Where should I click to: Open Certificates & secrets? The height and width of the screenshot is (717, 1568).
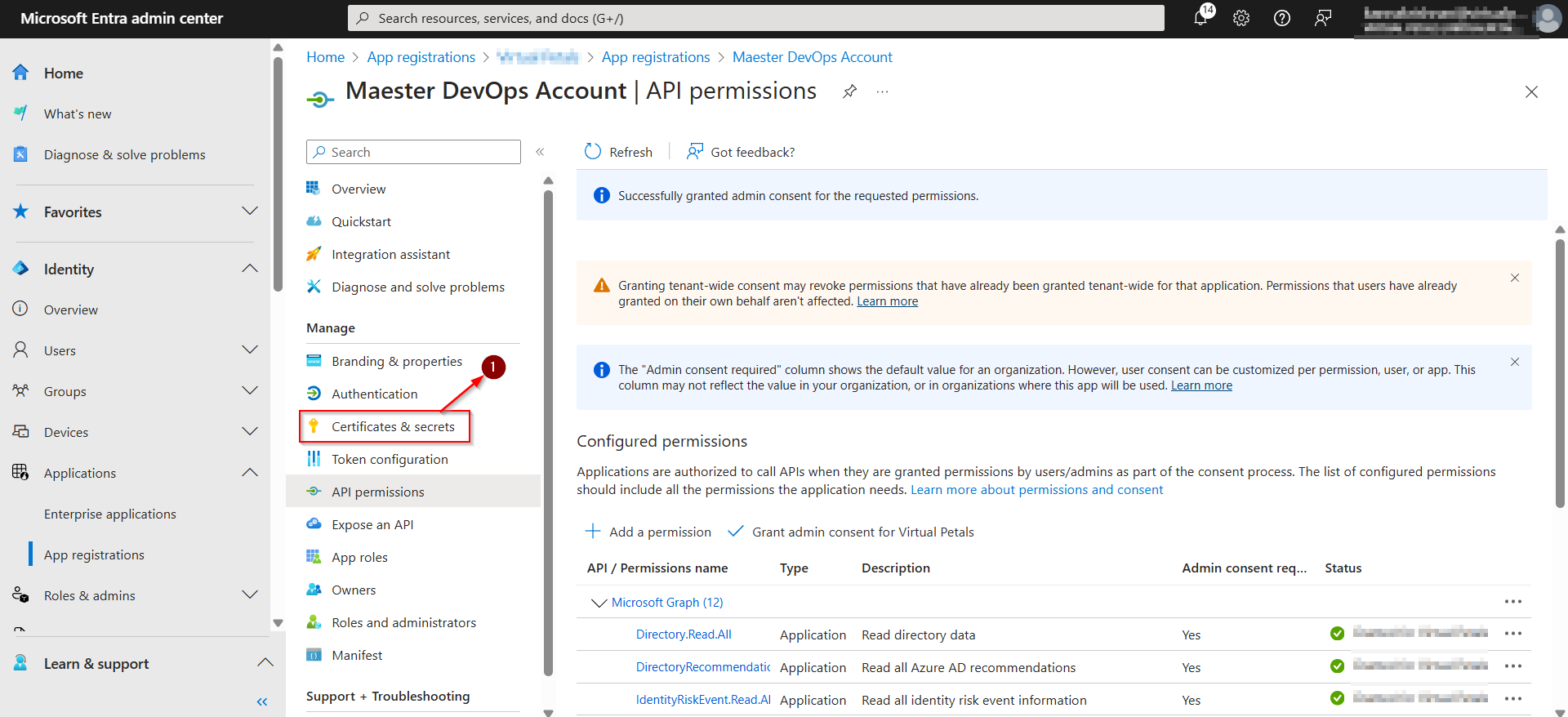[393, 426]
